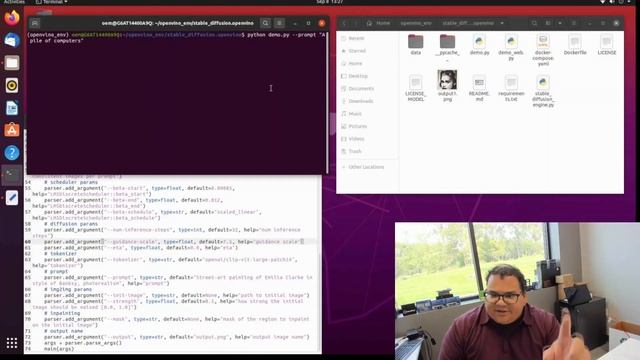Open the Text Editor dock icon

(12, 198)
